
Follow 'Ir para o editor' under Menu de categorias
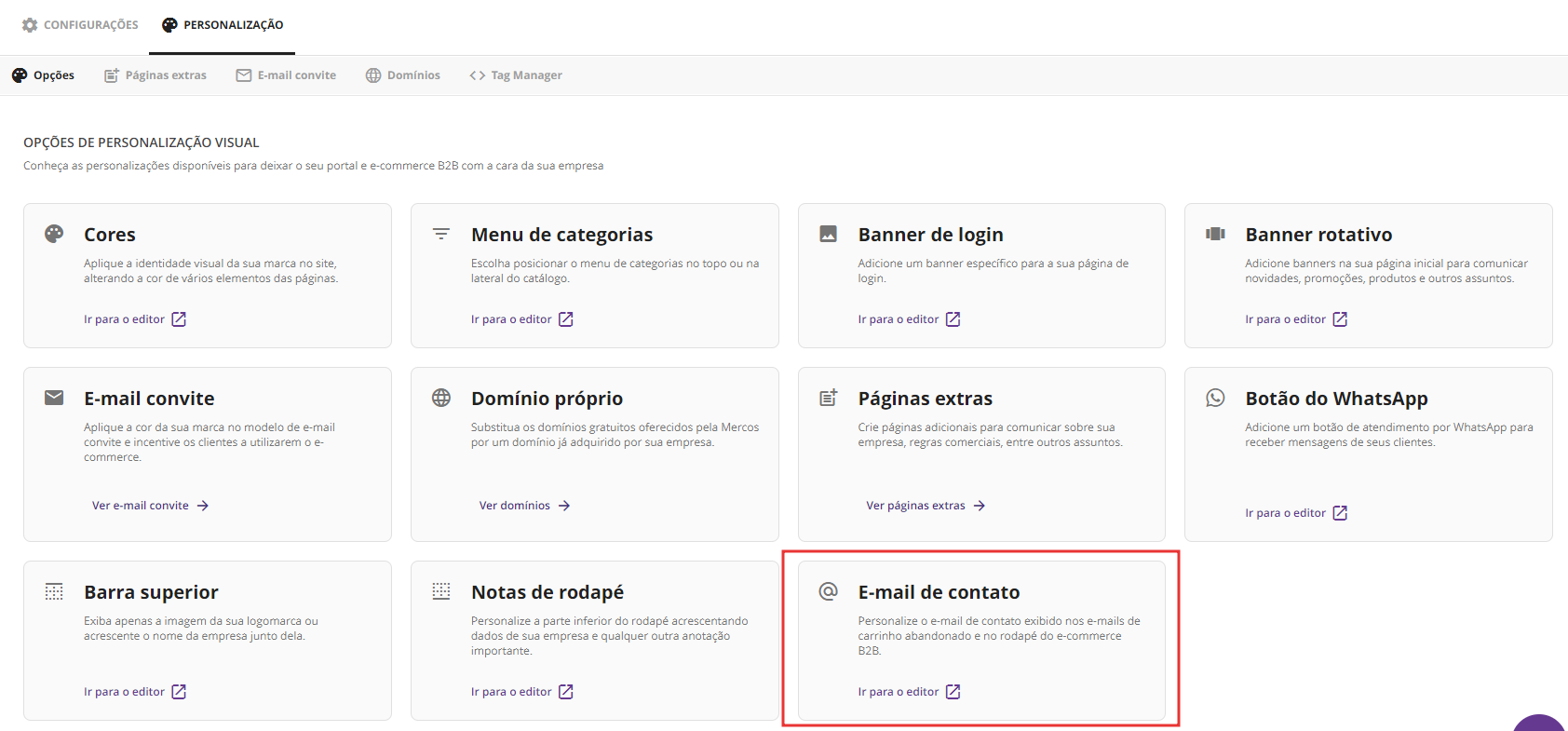coord(522,319)
